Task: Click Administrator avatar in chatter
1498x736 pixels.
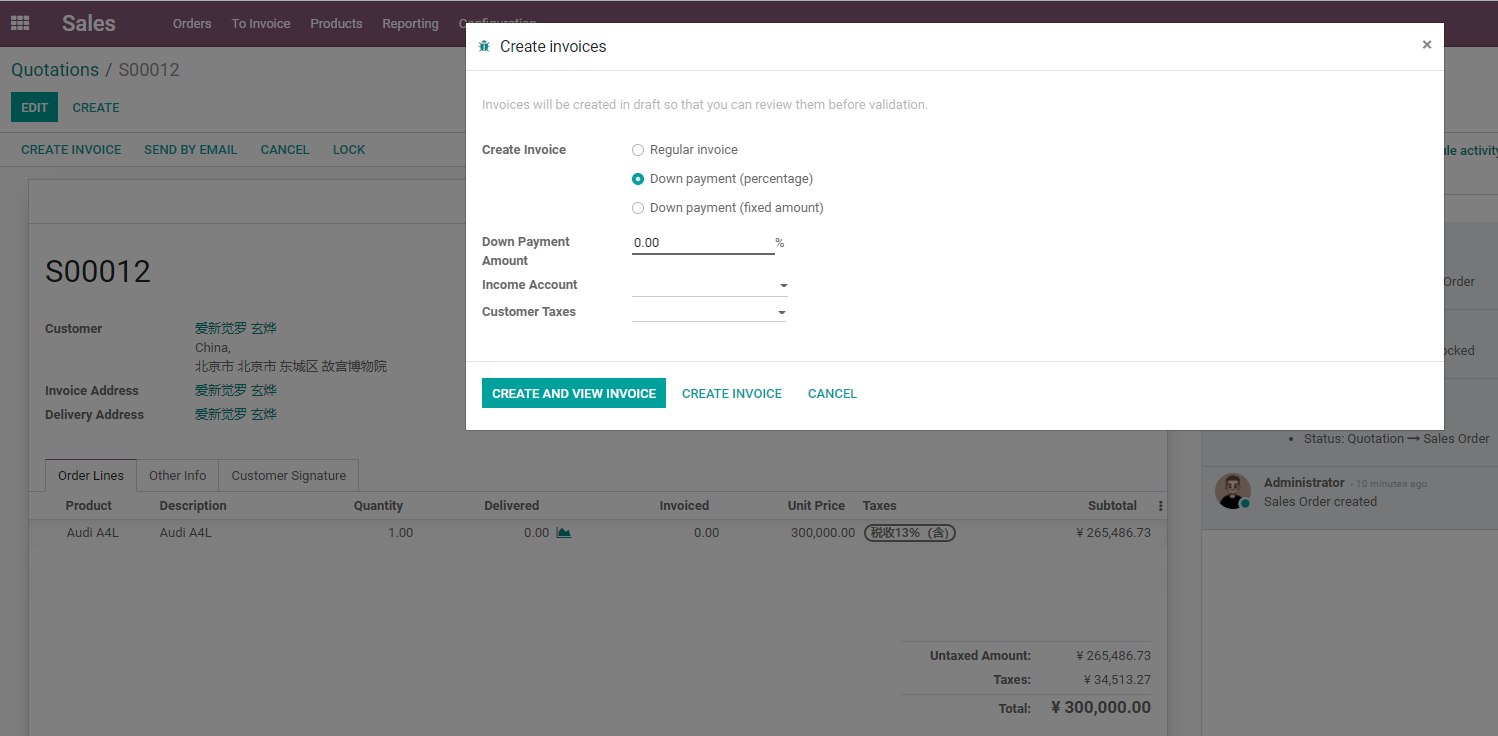Action: pyautogui.click(x=1233, y=491)
